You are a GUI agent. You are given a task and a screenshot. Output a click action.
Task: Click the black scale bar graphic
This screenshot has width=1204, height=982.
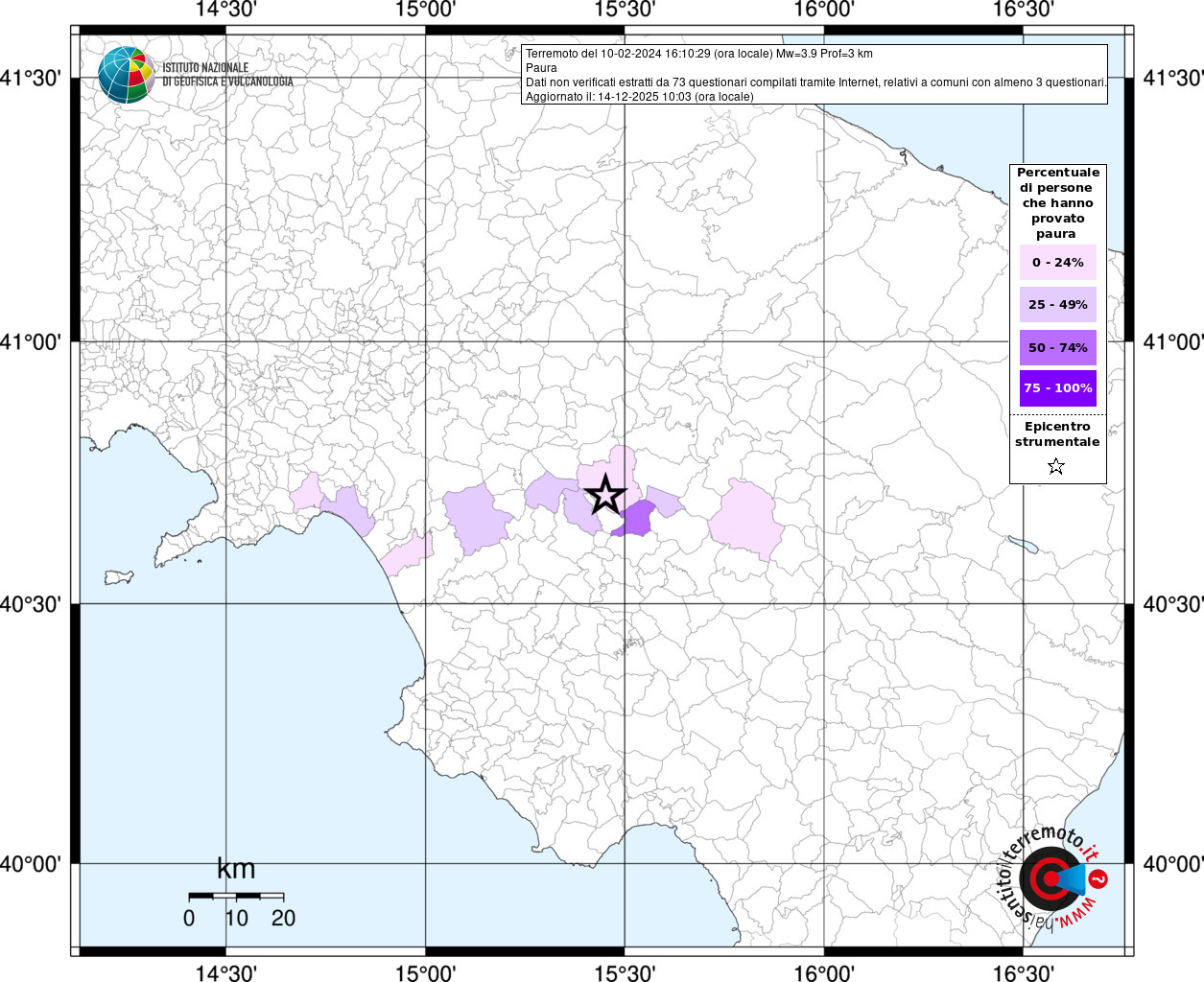point(236,896)
